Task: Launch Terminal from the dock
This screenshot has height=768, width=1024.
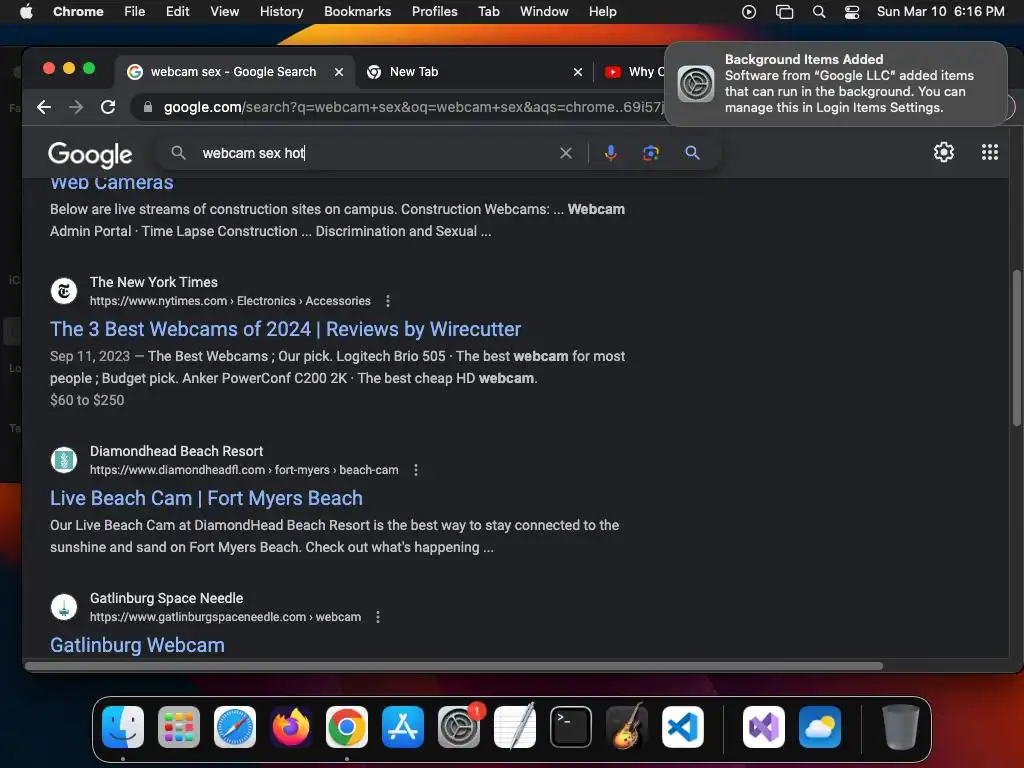Action: click(x=571, y=727)
